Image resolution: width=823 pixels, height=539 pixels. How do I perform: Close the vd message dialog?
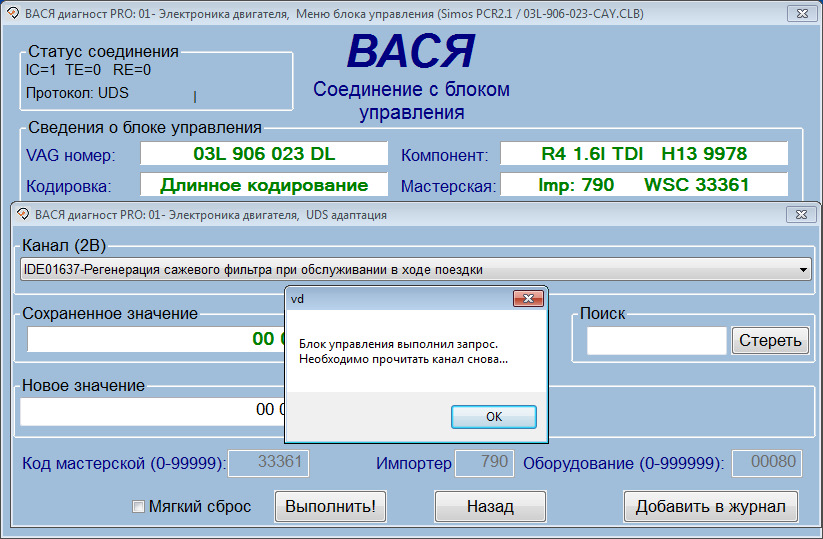528,299
